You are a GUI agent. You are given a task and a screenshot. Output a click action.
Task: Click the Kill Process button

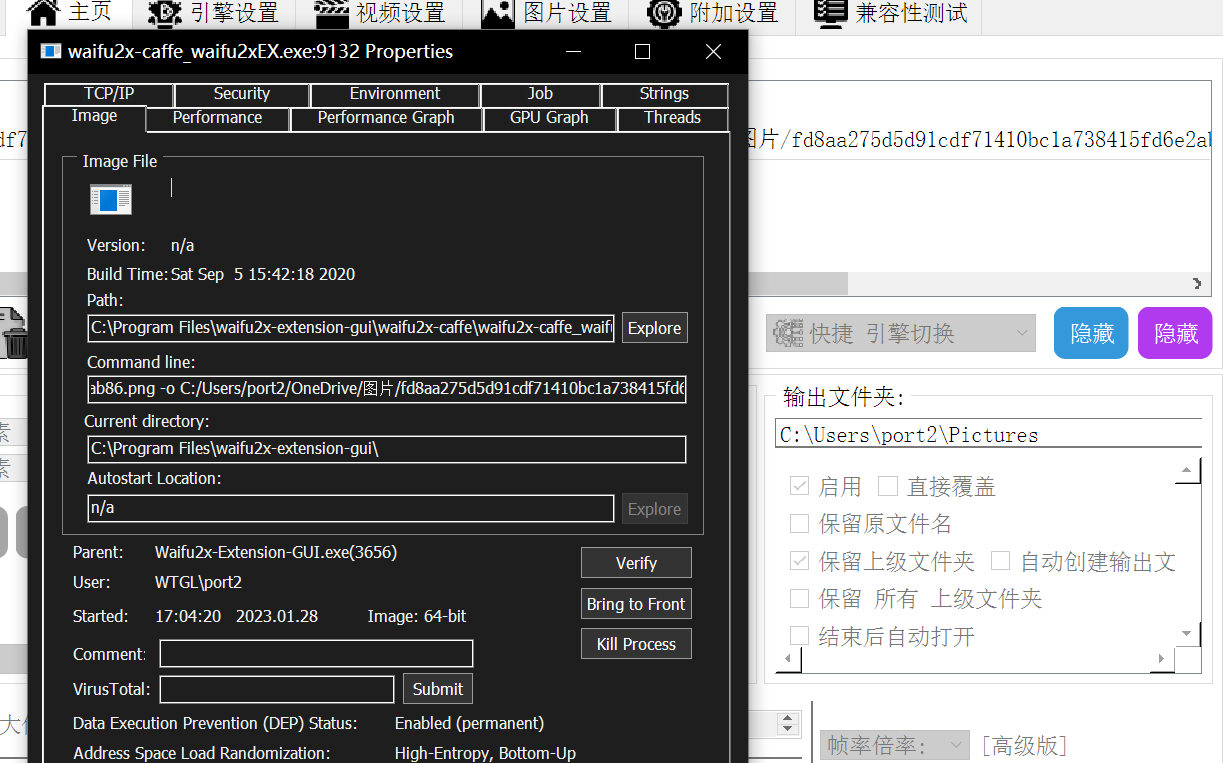pos(636,644)
